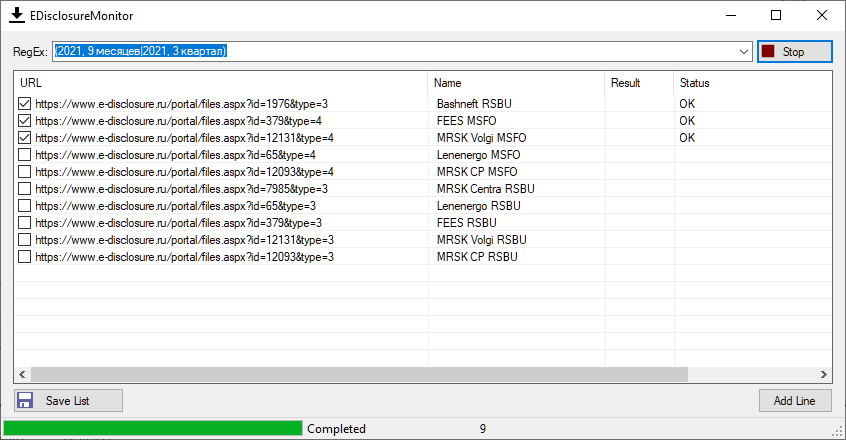Select the URL with id=12093&type=4
Screen dimensions: 846x440
pos(184,172)
